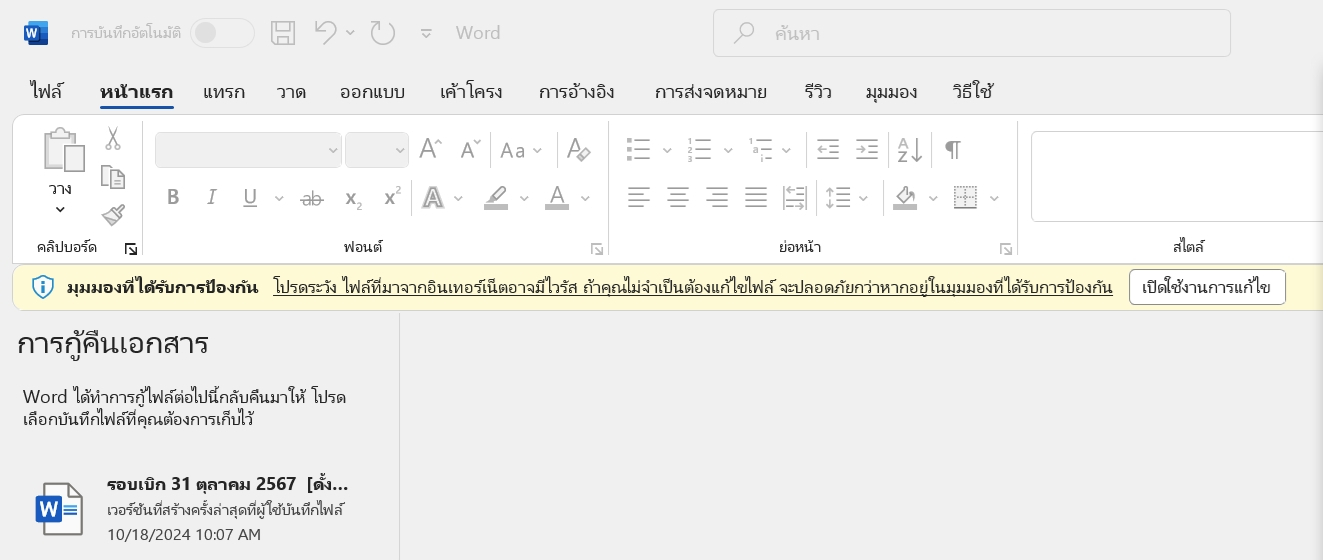Open the font size combo box
This screenshot has height=560, width=1323.
(377, 150)
